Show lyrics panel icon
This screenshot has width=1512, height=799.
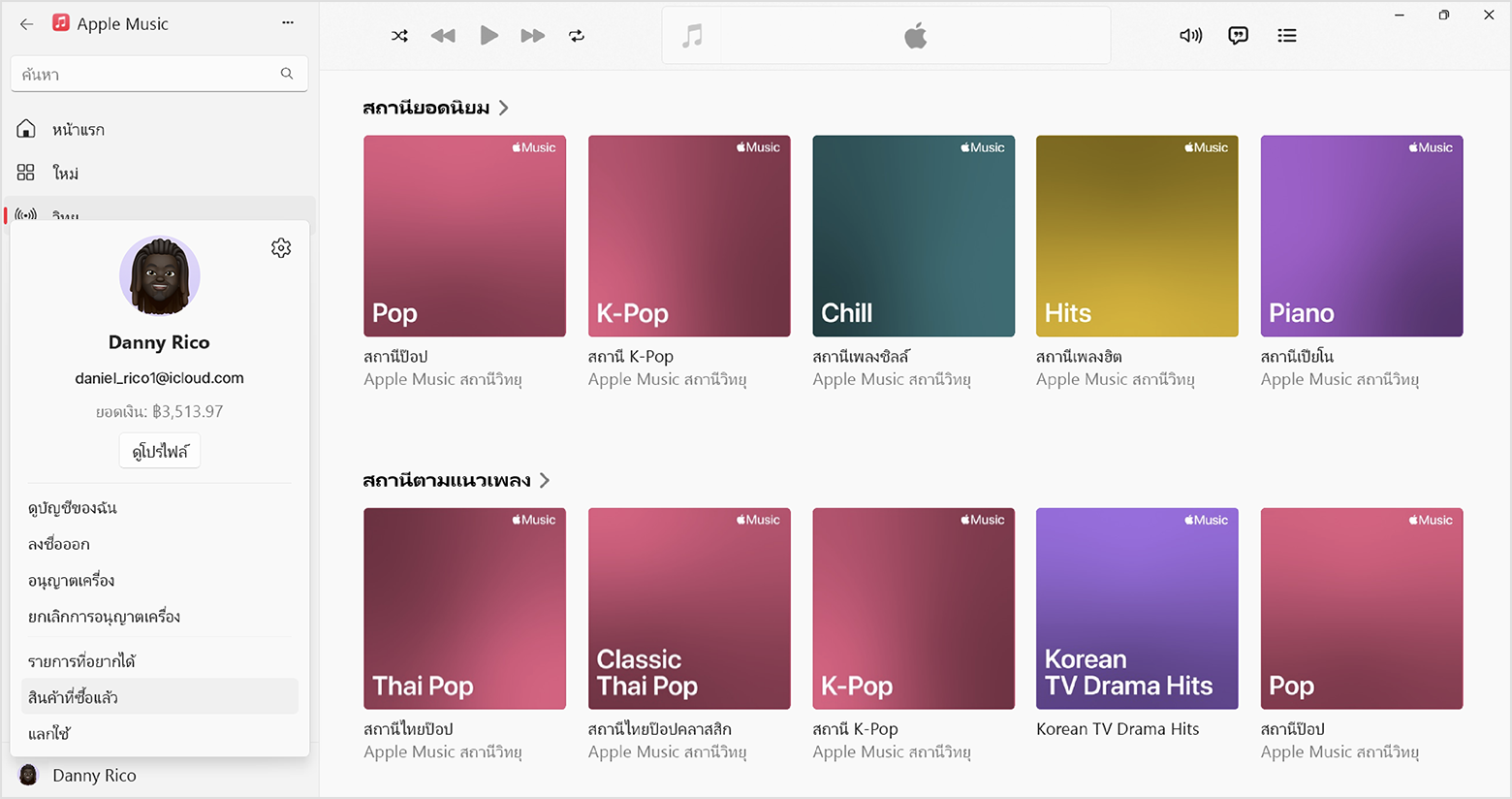pyautogui.click(x=1238, y=36)
